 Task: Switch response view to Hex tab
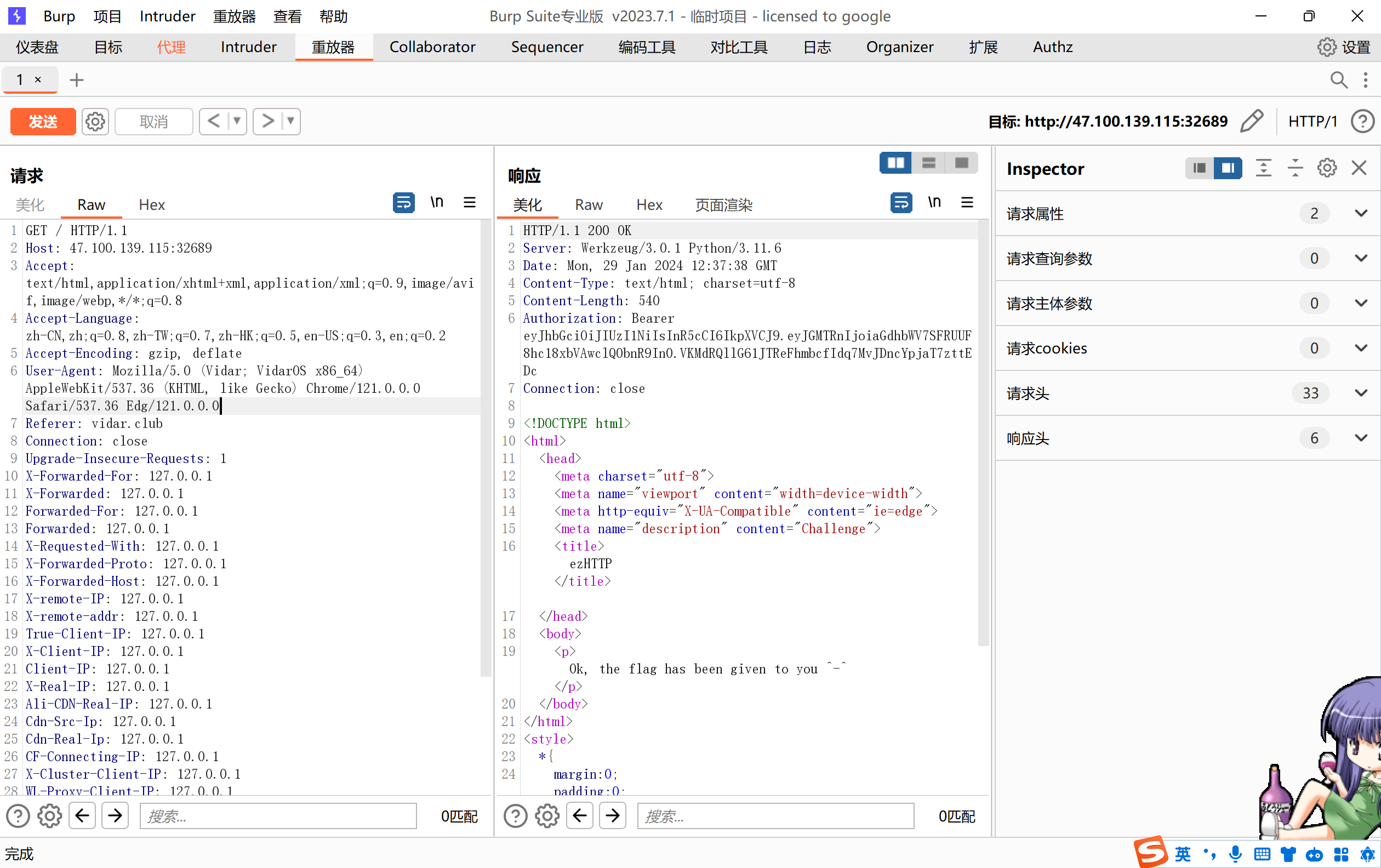coord(649,205)
